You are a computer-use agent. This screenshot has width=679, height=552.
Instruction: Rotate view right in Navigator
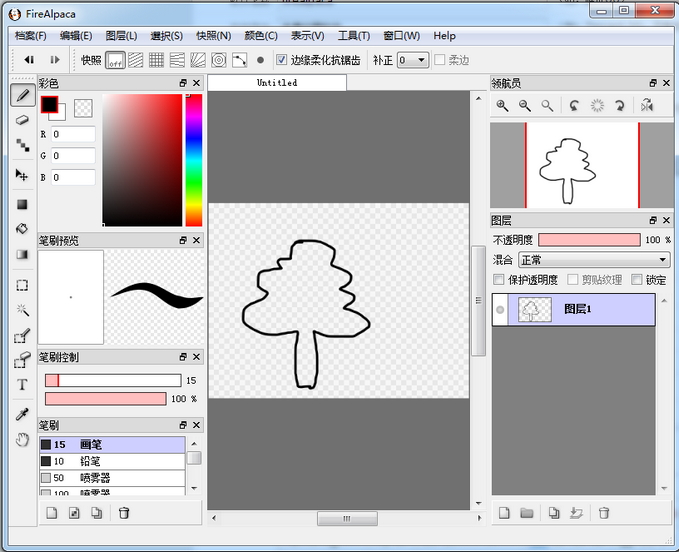[620, 105]
